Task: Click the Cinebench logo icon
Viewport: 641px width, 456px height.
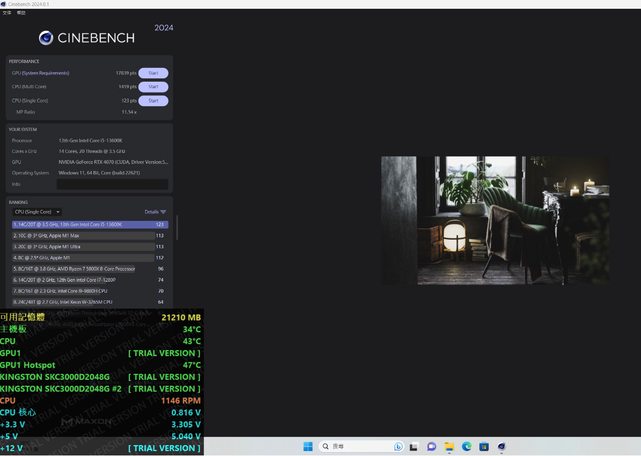Action: 46,38
